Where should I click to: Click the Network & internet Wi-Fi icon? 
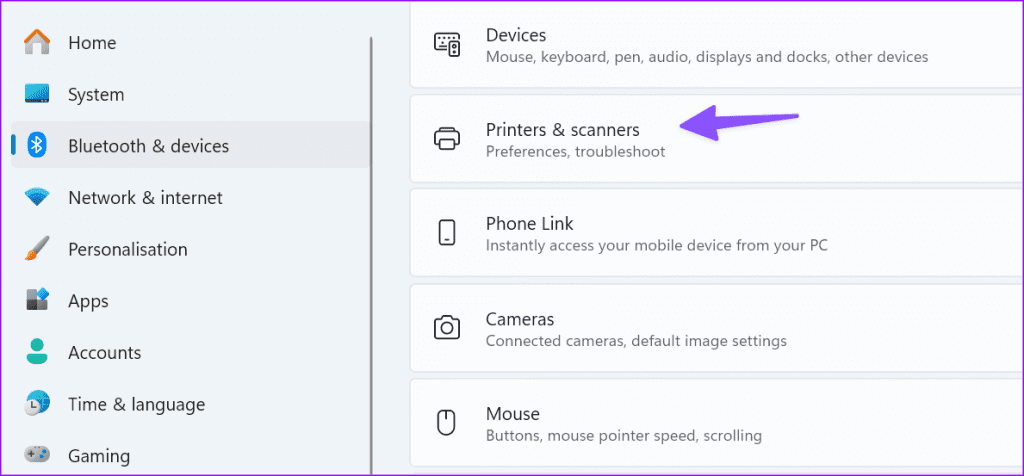coord(37,198)
